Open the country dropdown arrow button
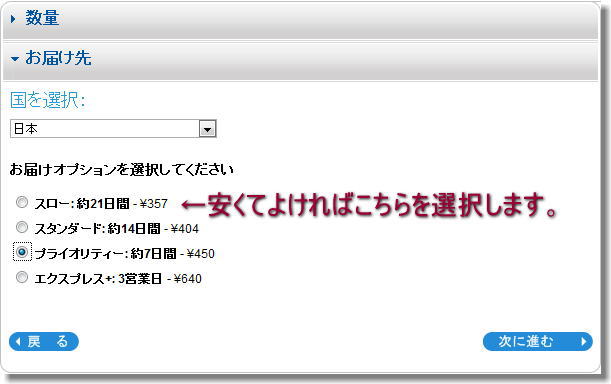 207,129
